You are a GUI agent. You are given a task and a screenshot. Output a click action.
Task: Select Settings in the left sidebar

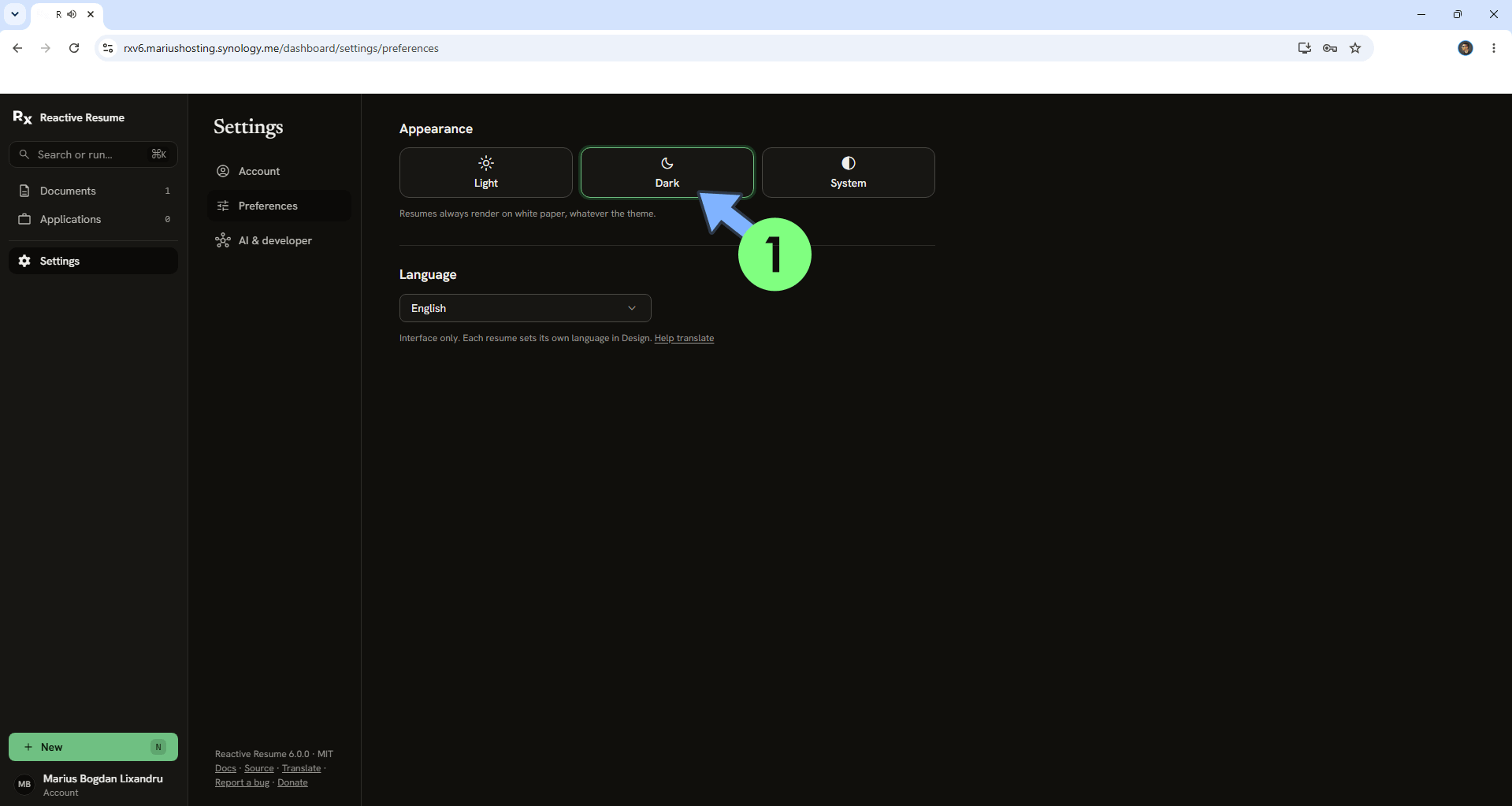[93, 261]
